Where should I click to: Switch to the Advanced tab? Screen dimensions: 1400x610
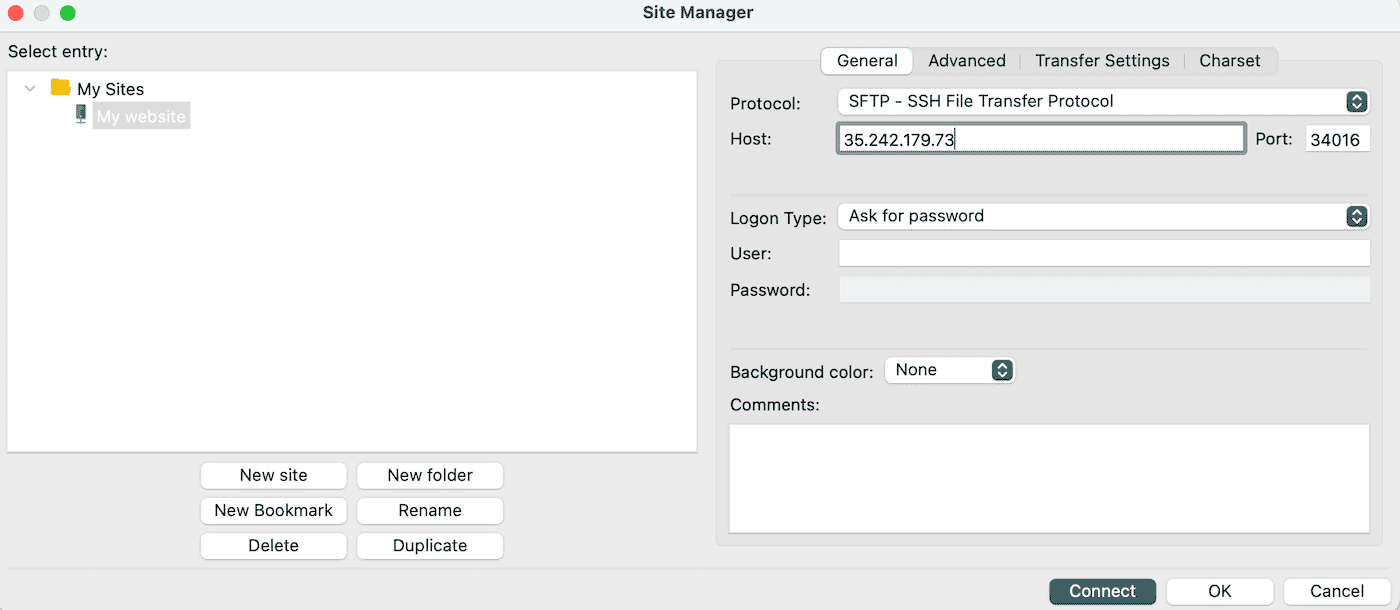pyautogui.click(x=966, y=61)
